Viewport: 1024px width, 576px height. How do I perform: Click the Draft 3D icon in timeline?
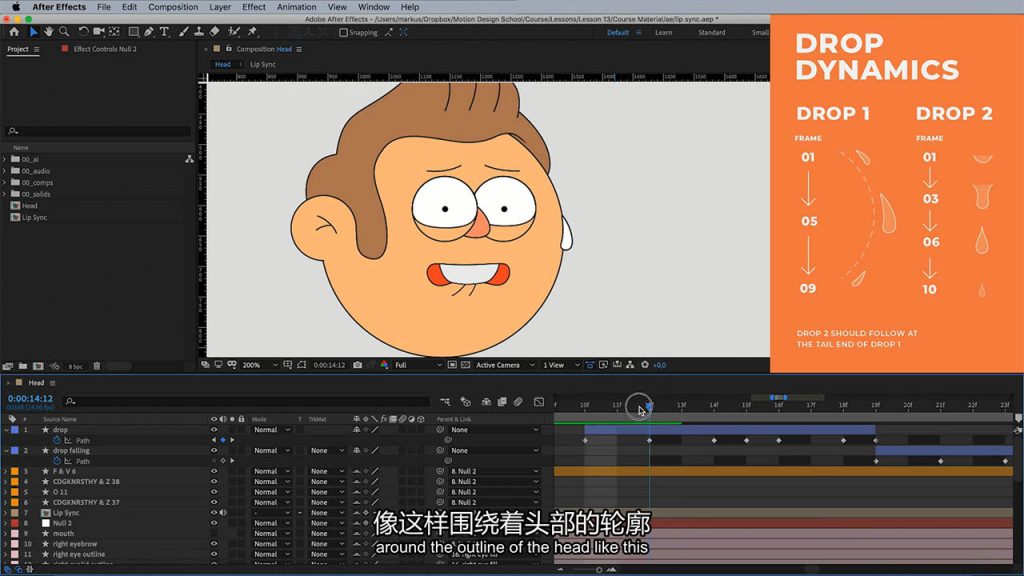click(x=466, y=402)
